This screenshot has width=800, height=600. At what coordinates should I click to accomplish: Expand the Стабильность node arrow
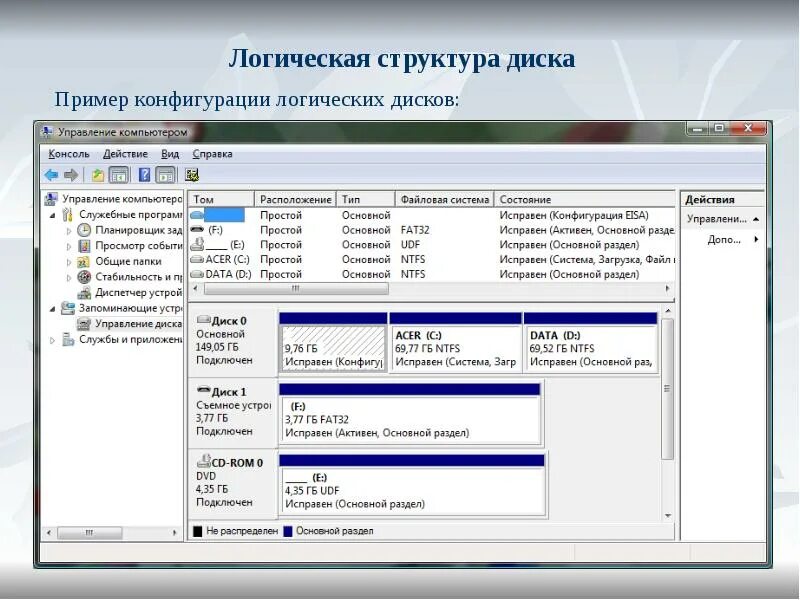[69, 277]
